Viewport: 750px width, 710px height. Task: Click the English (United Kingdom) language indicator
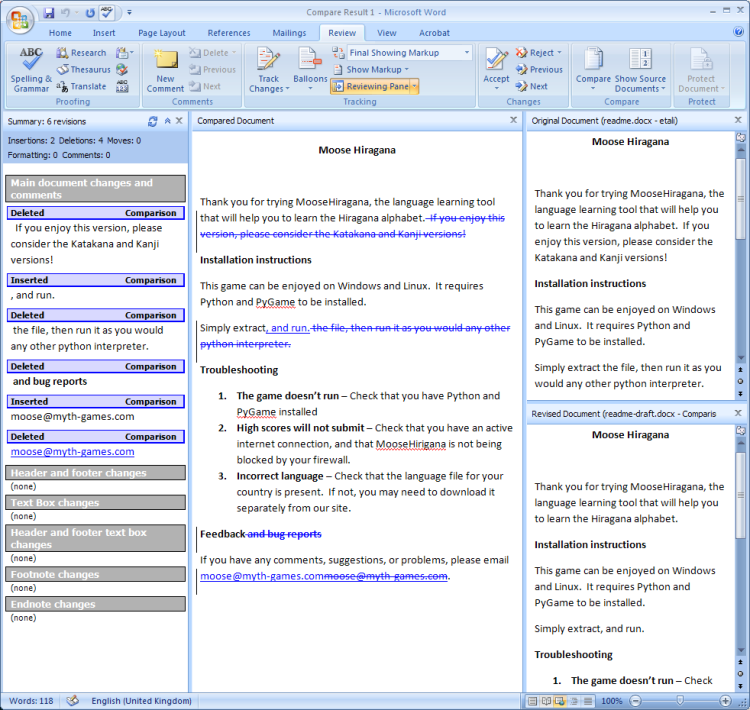pyautogui.click(x=142, y=701)
